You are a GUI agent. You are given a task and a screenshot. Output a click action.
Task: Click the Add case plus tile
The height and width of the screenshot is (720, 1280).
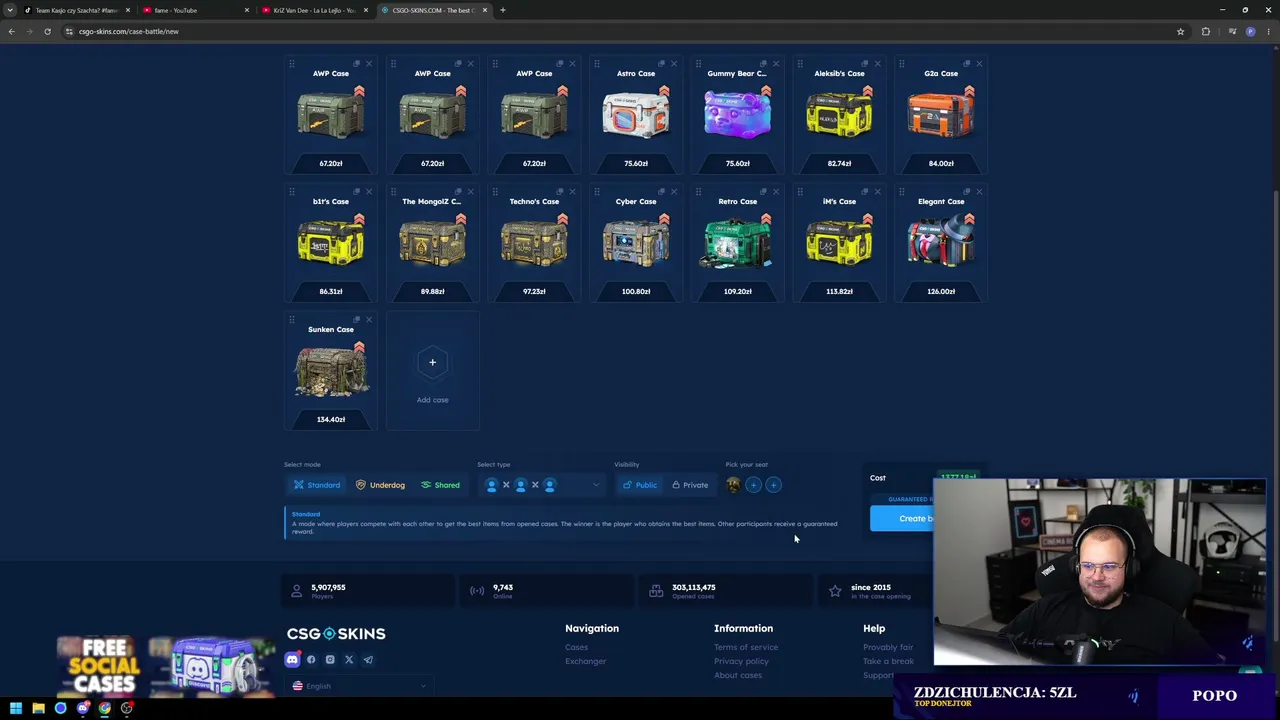[432, 370]
